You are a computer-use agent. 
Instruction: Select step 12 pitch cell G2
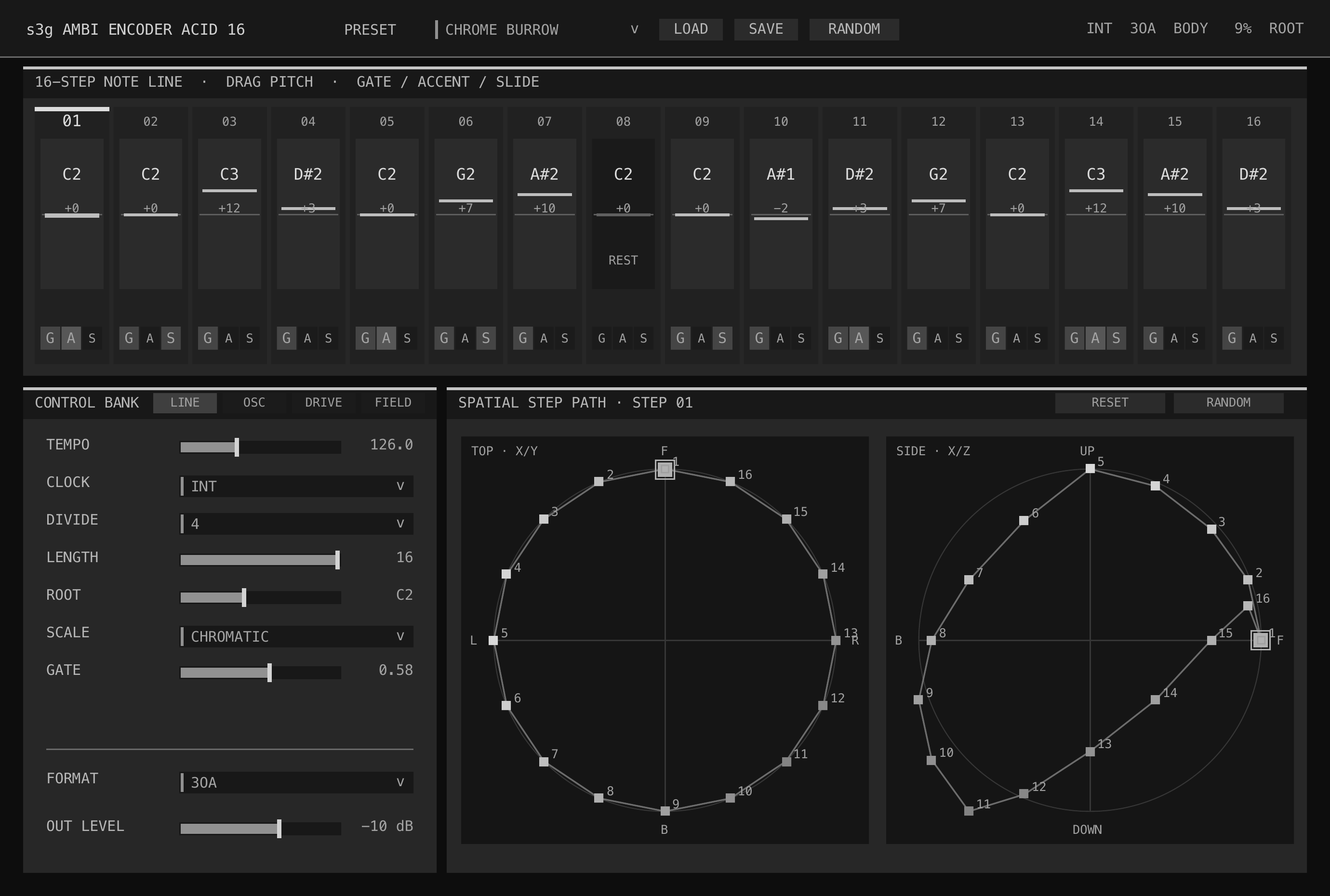pyautogui.click(x=939, y=214)
